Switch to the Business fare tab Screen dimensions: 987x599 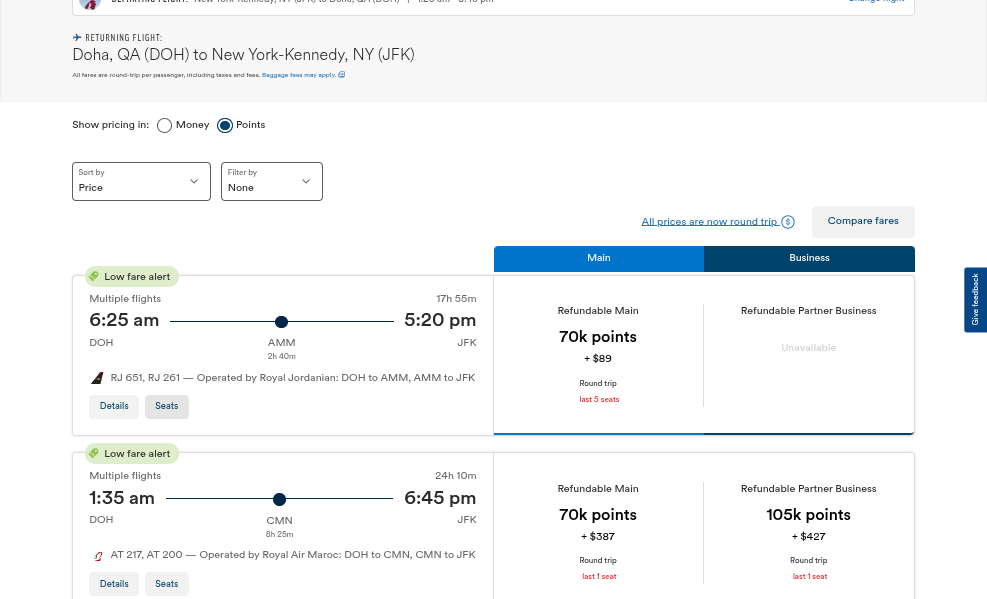tap(809, 259)
